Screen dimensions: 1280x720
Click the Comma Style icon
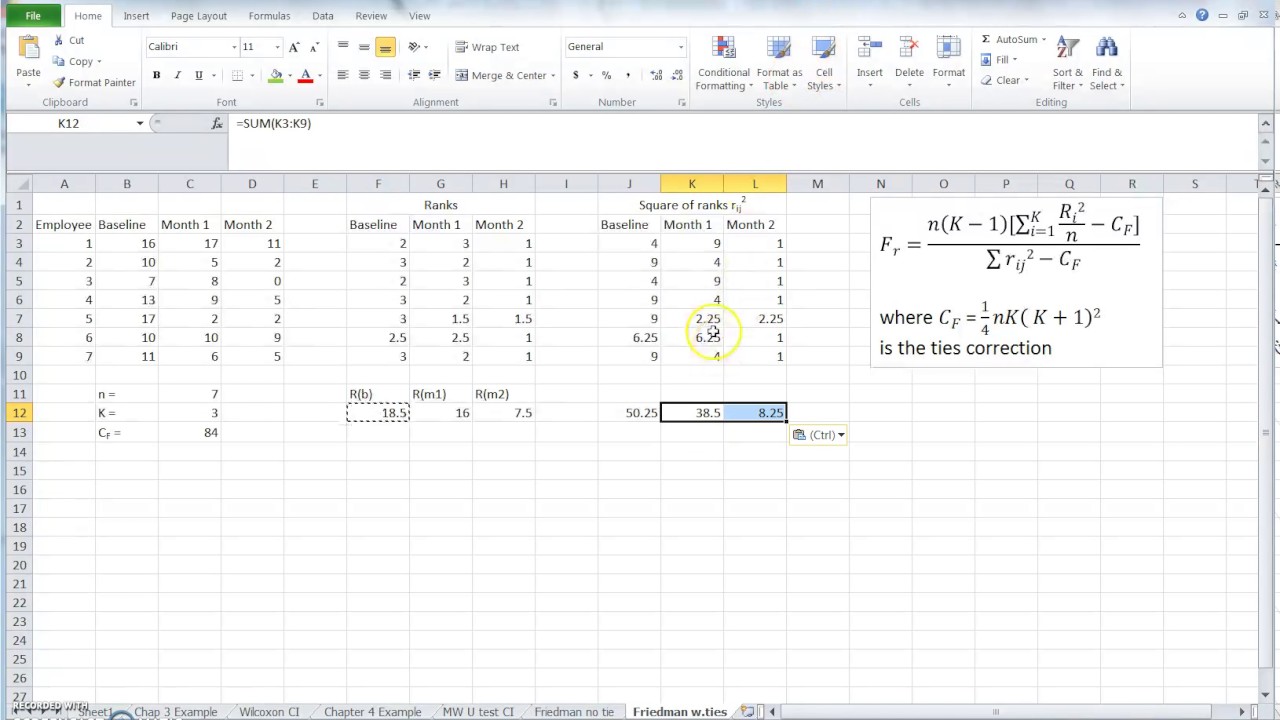[628, 76]
